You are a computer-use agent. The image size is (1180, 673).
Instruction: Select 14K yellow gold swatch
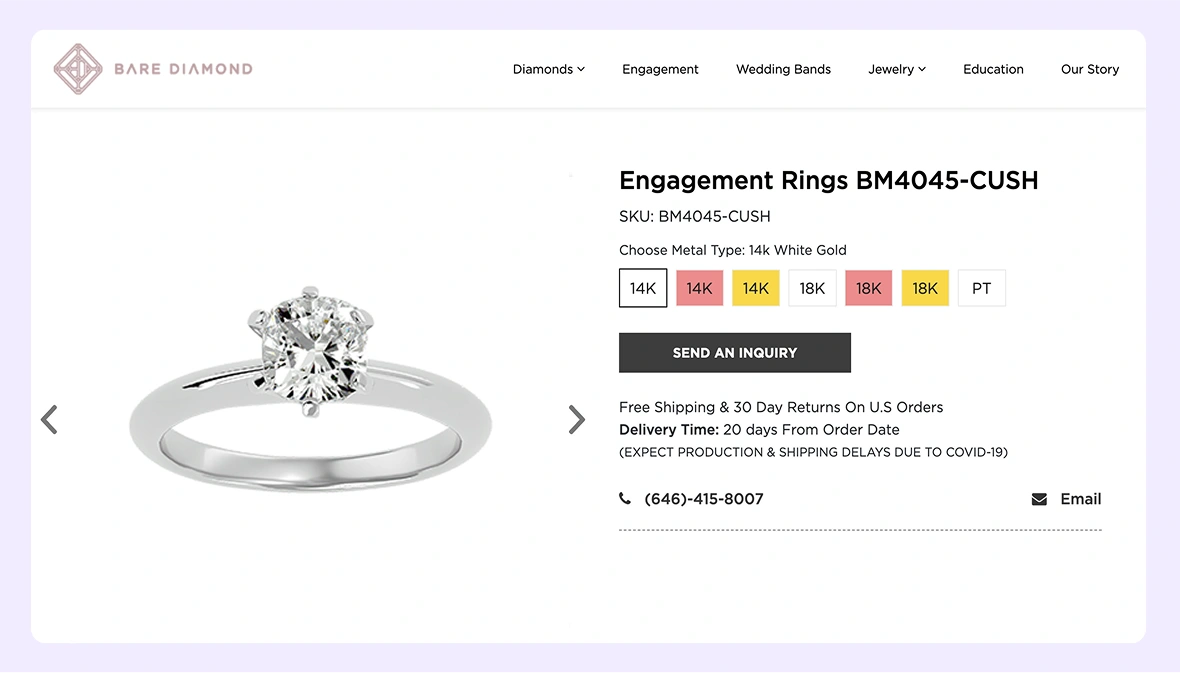756,288
